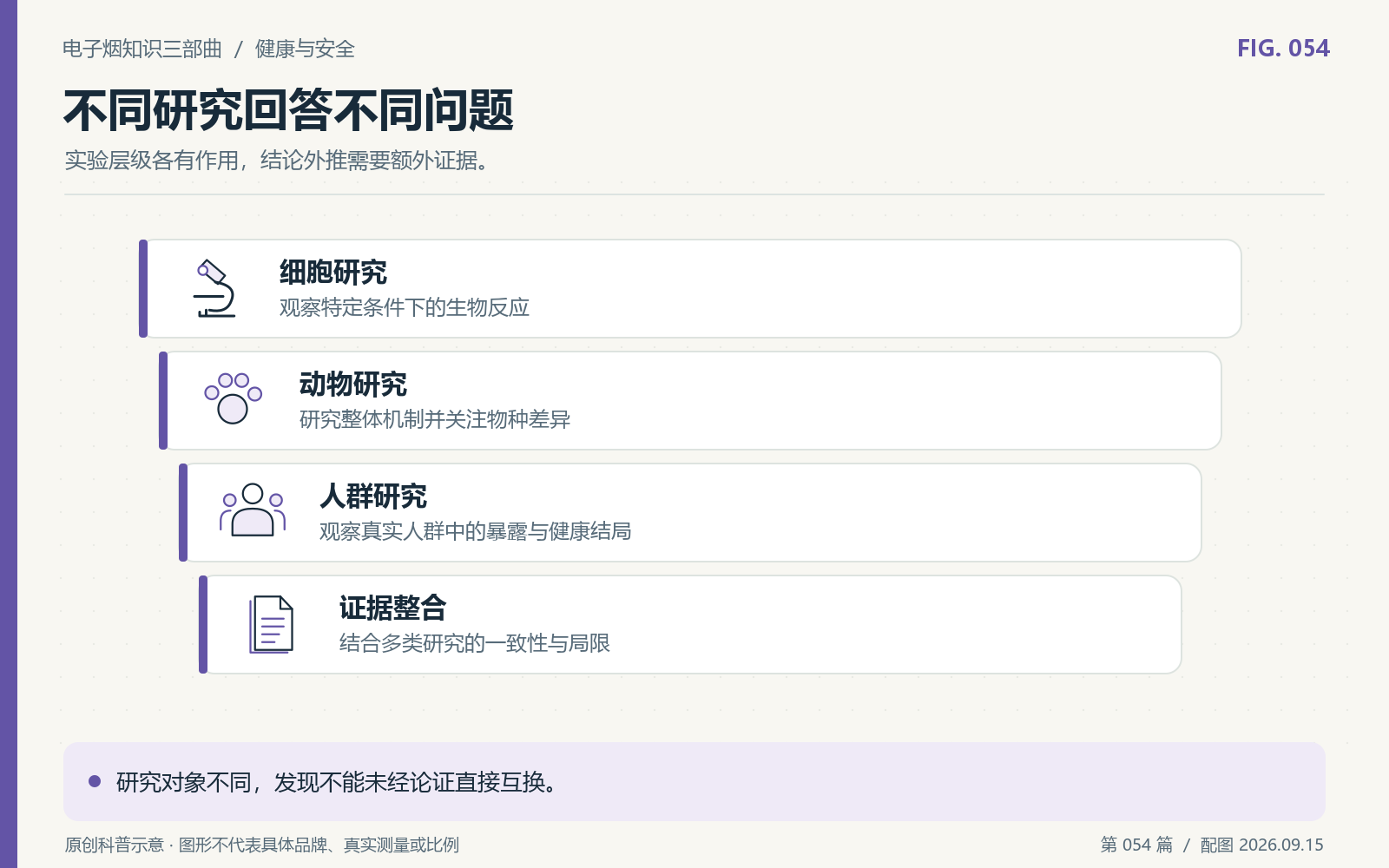Select the text 结合多类研究的一致性与局限
Screen dimensions: 1389x868
(475, 643)
